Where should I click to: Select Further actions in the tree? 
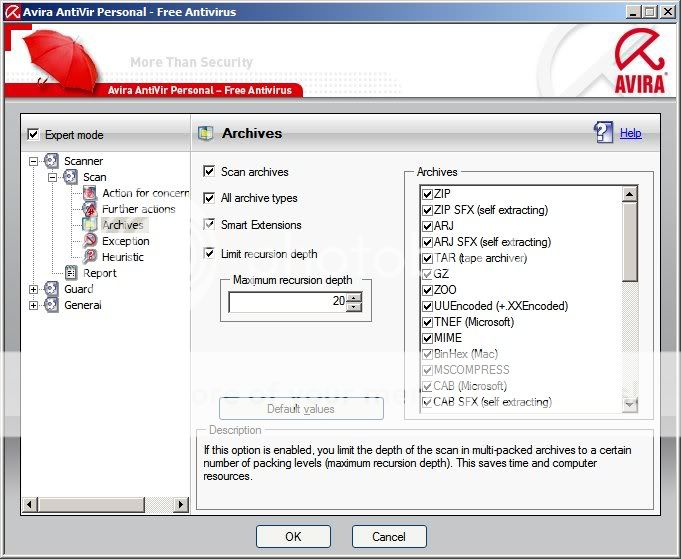[x=139, y=209]
